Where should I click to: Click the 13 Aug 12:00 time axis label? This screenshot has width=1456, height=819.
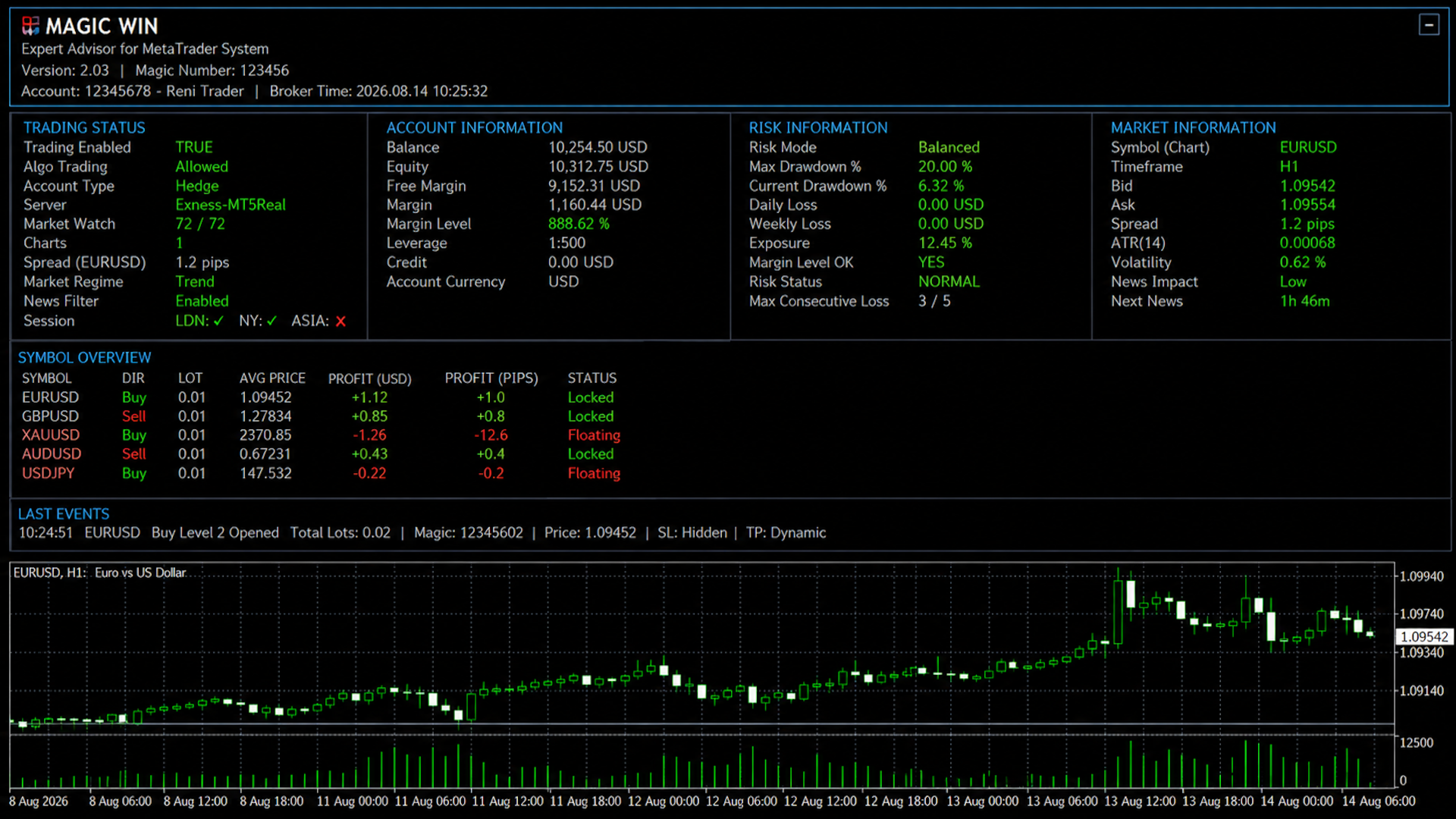click(x=1140, y=801)
